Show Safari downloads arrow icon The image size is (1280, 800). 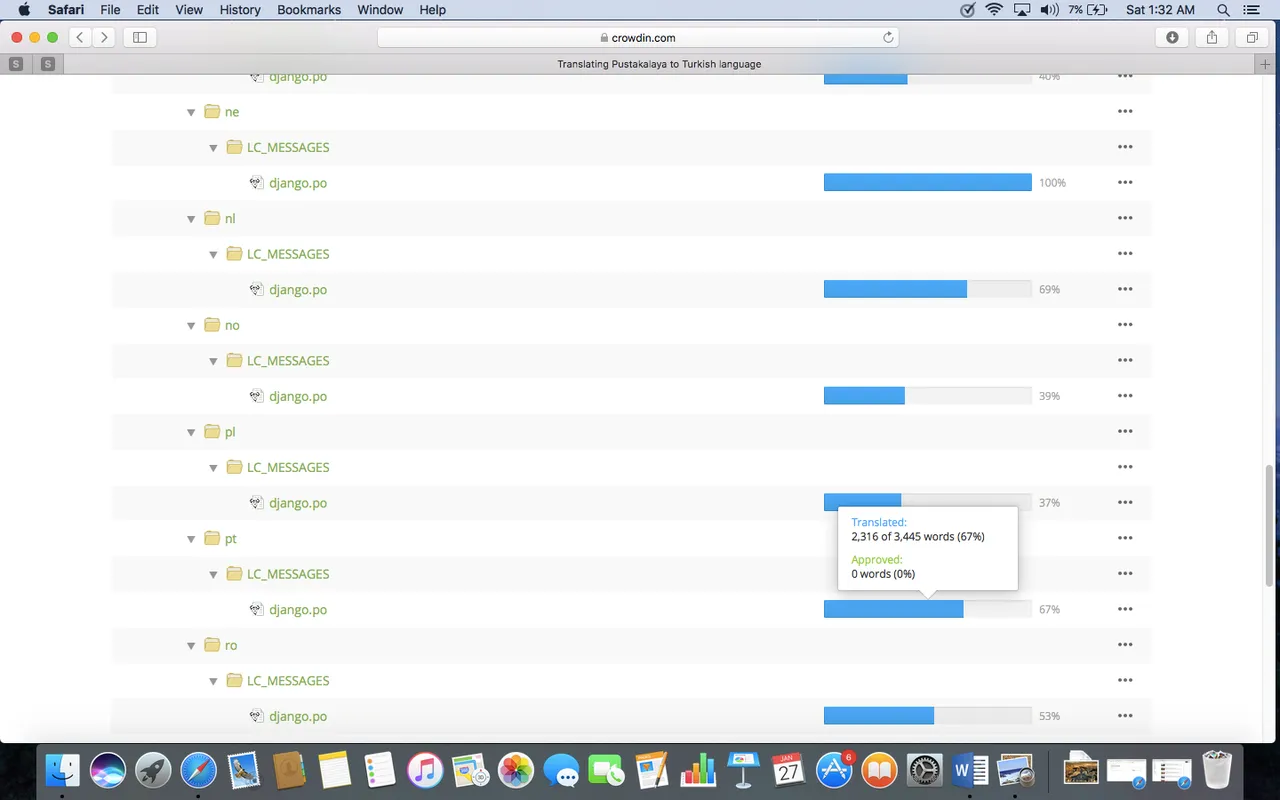1172,37
